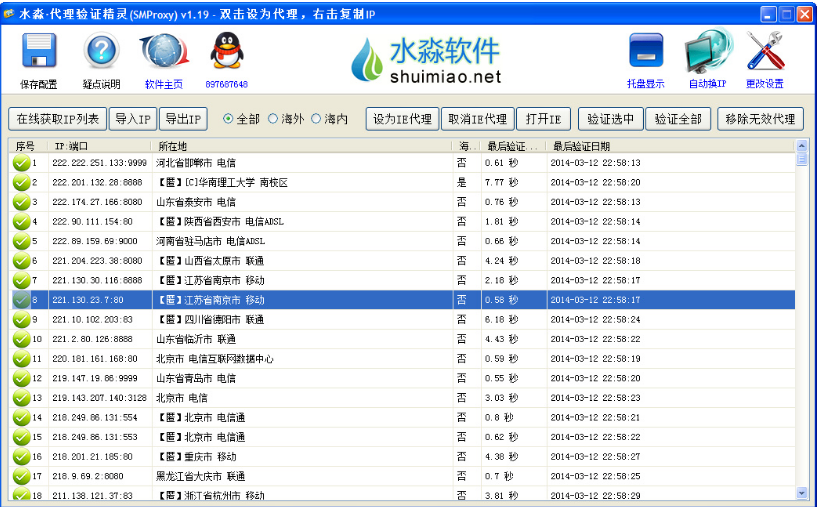Click the green check icon of row 11
Screen dimensions: 818x507
pos(21,359)
